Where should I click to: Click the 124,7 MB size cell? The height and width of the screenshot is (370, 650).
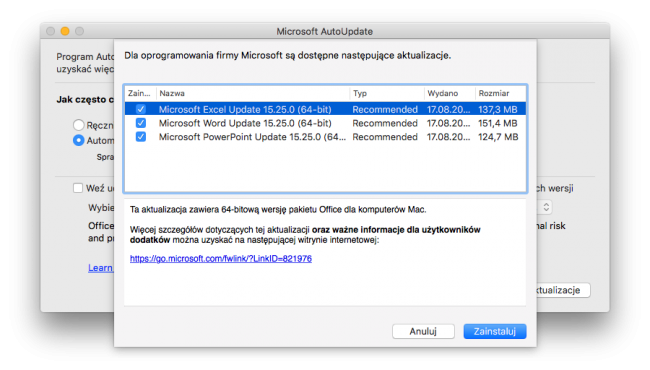[x=498, y=137]
